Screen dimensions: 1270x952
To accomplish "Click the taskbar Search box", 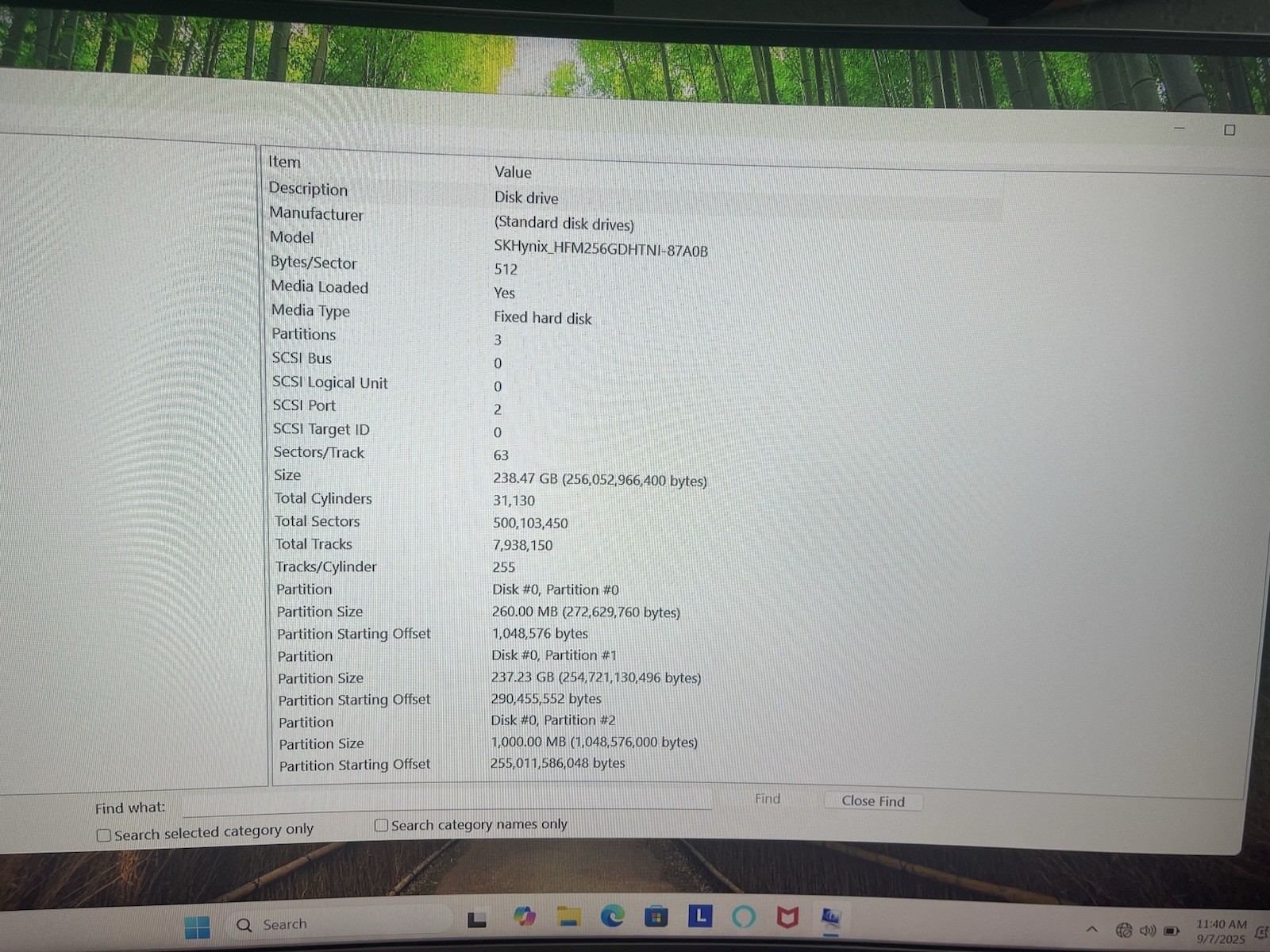I will click(341, 924).
